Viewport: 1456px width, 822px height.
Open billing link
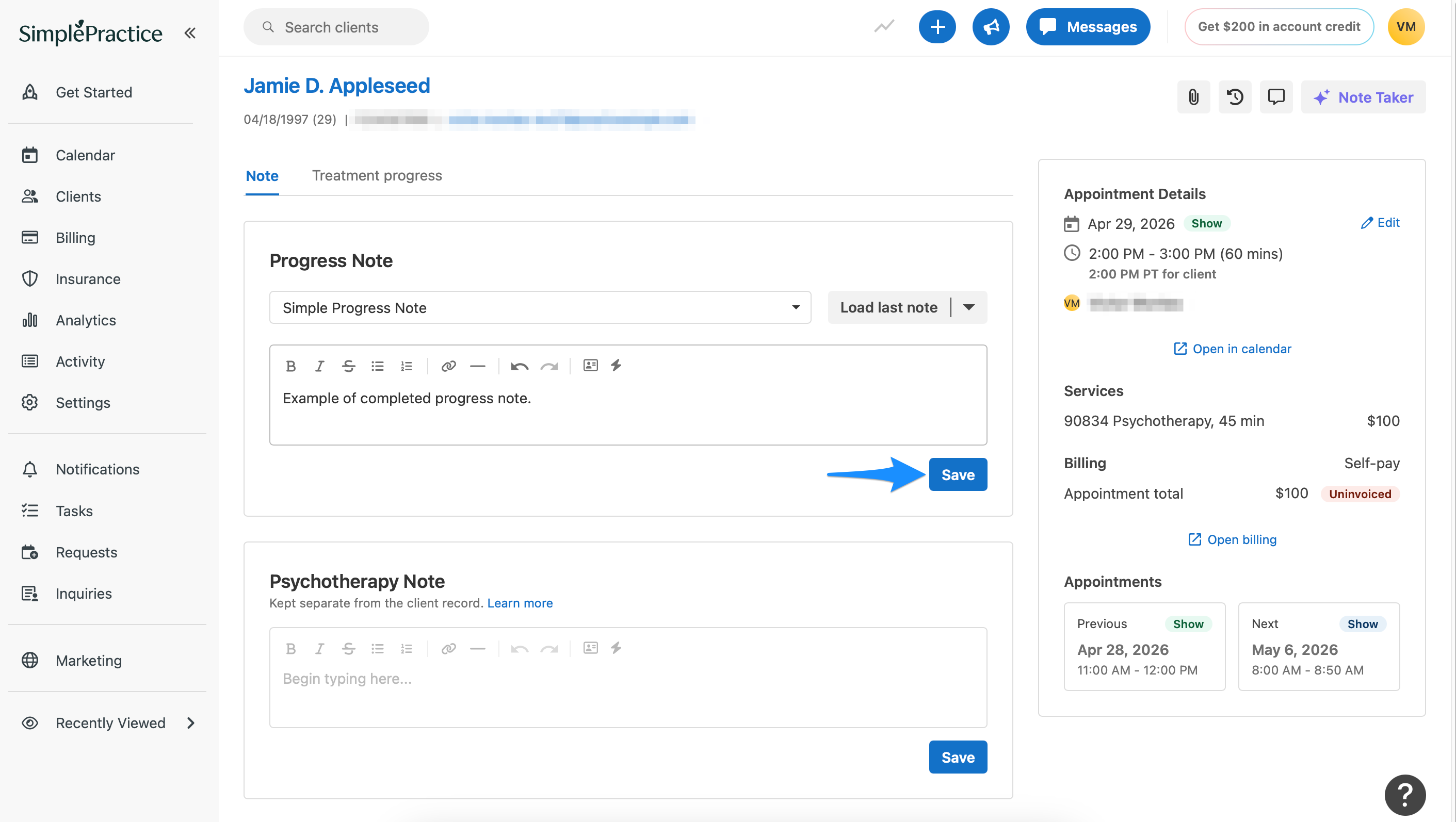[x=1232, y=539]
